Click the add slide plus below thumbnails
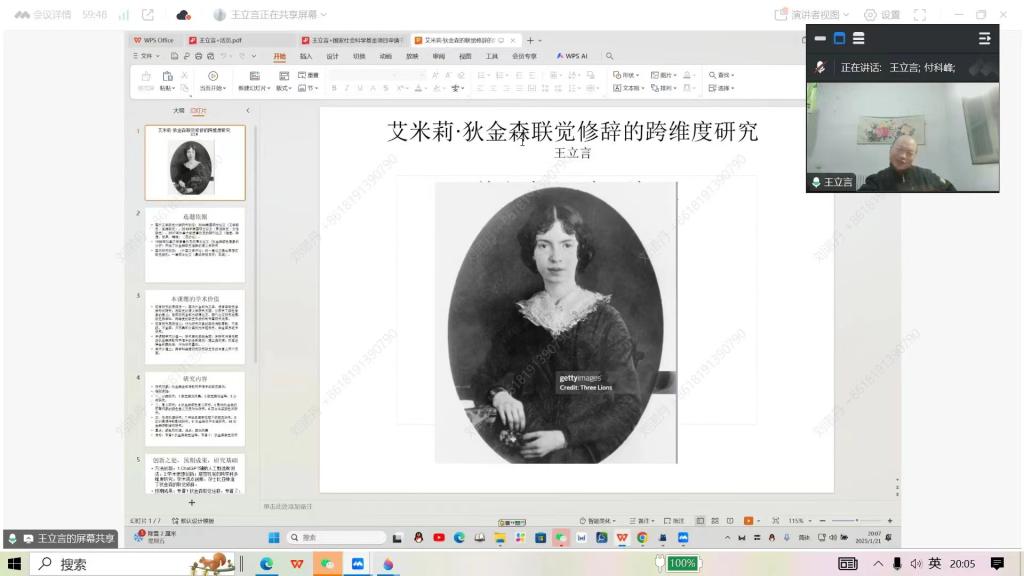Viewport: 1024px width, 576px height. tap(192, 503)
